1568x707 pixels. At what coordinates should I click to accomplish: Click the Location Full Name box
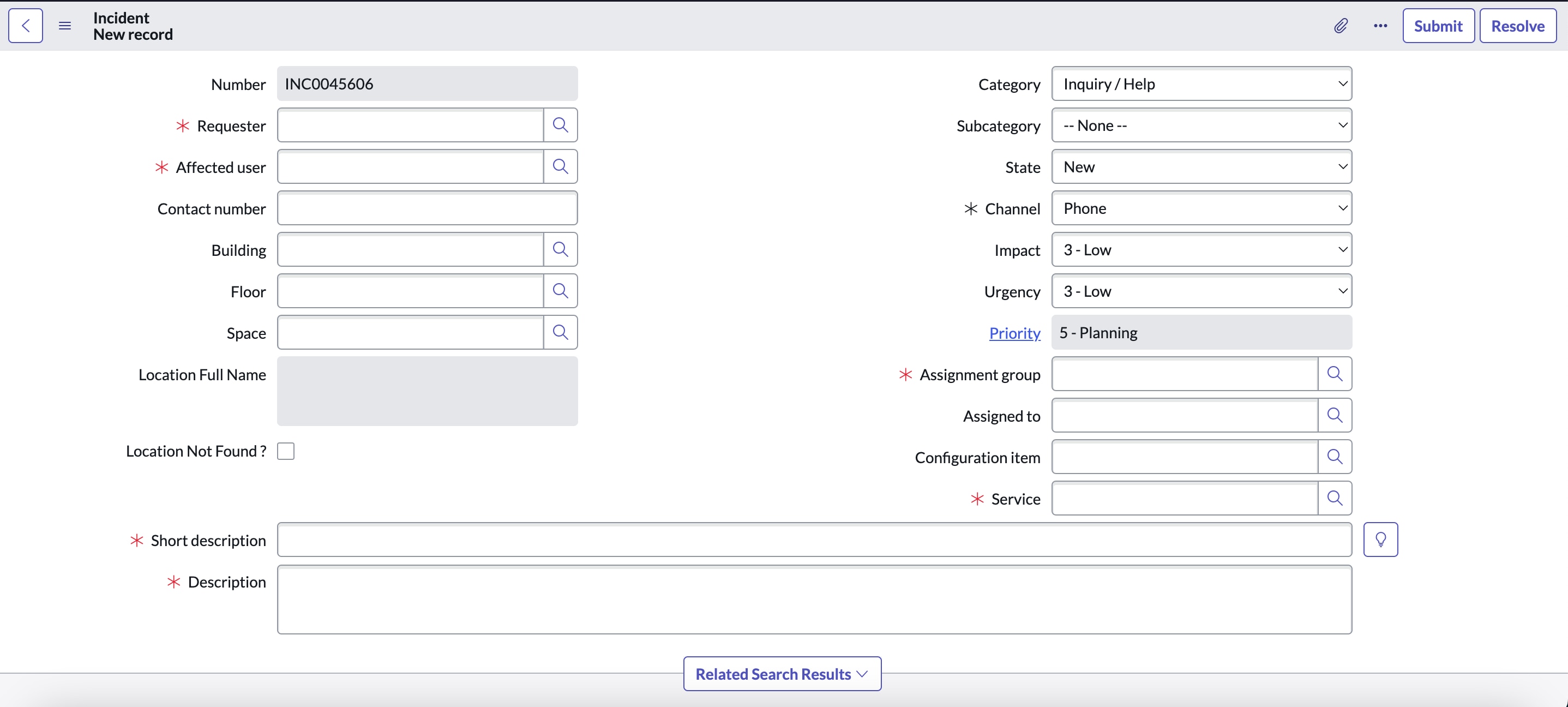pyautogui.click(x=427, y=391)
